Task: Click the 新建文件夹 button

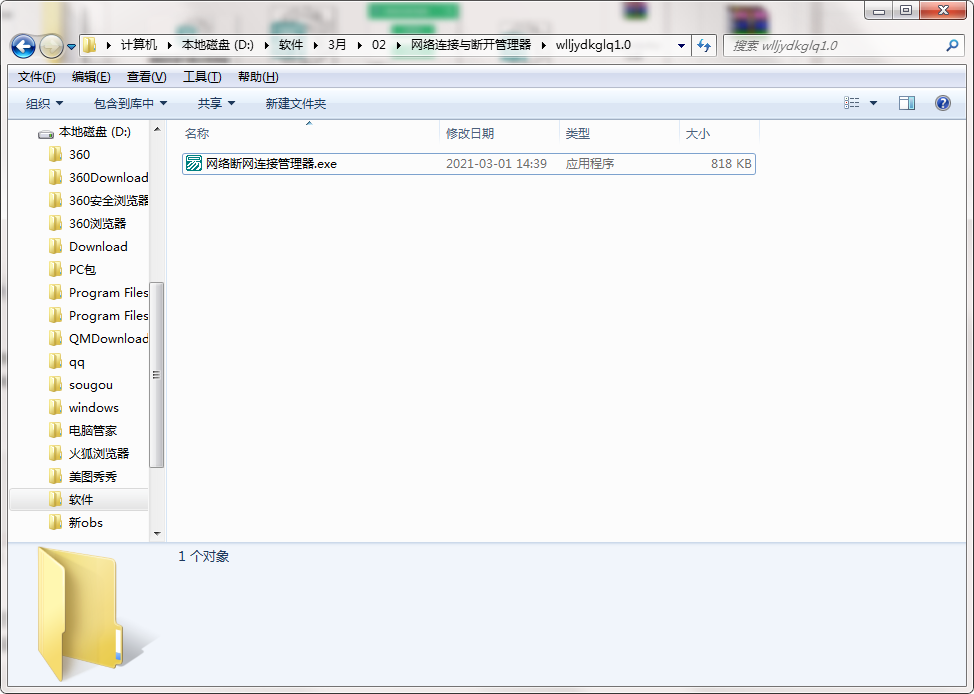Action: click(x=296, y=103)
